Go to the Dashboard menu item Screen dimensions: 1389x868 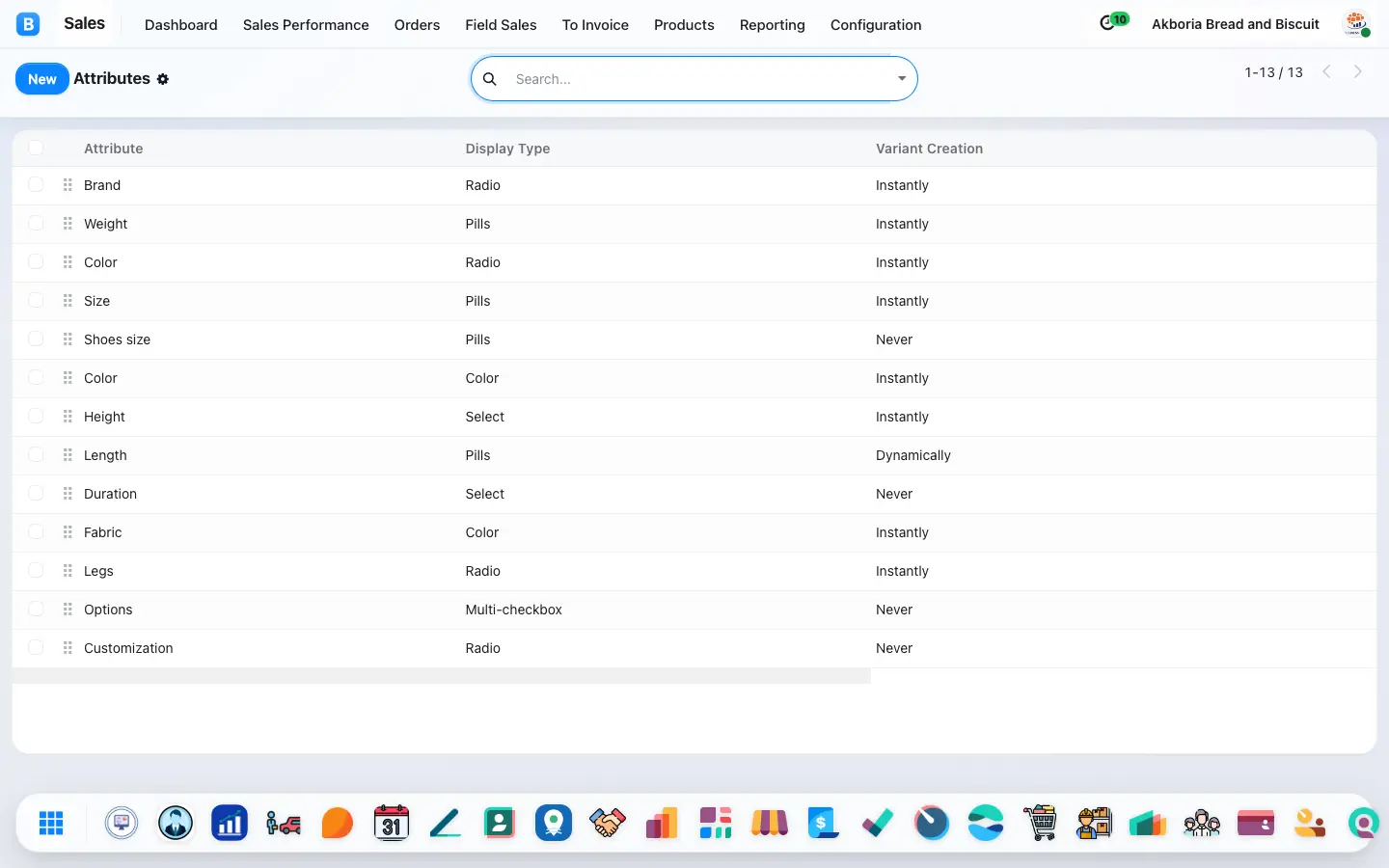pos(180,25)
